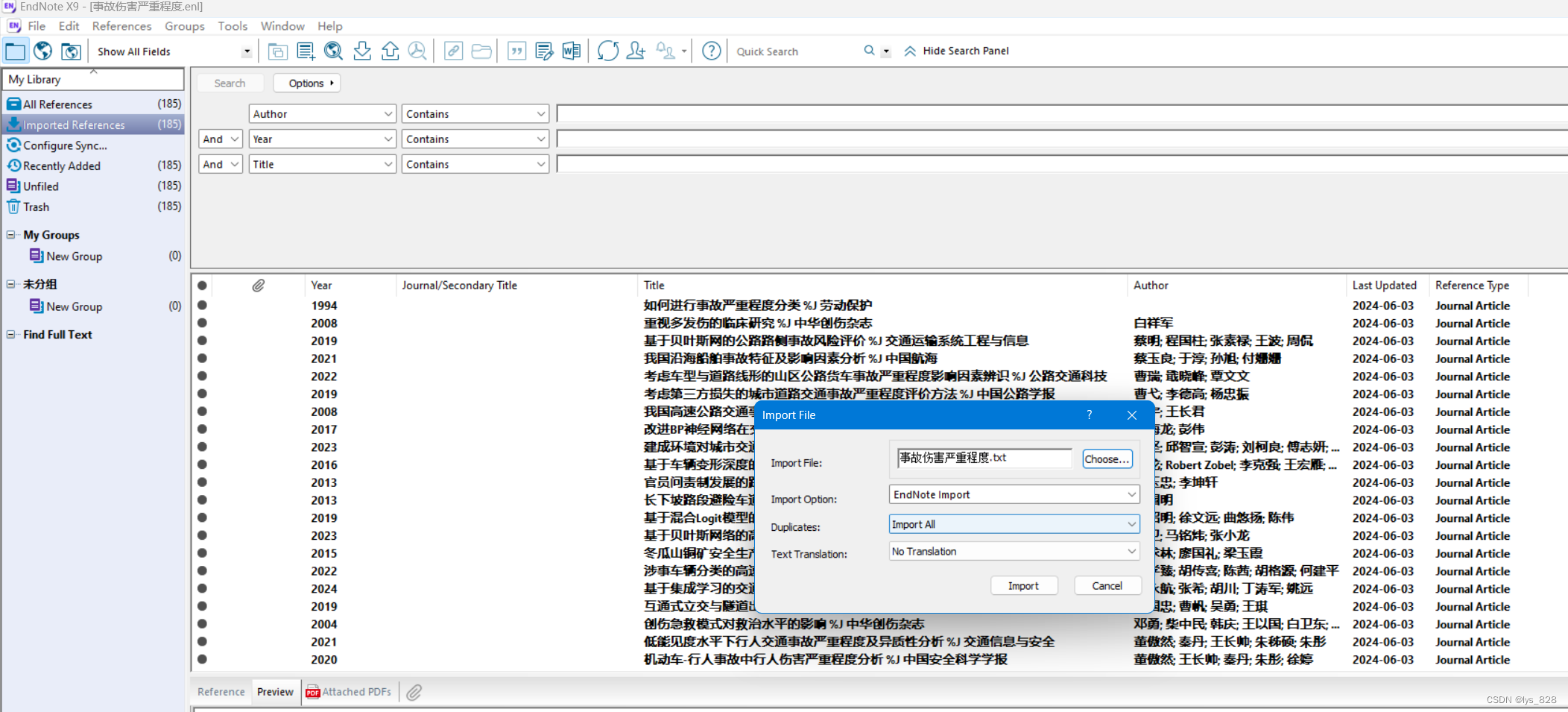
Task: Open Online Search magnifier globe icon
Action: pos(334,51)
